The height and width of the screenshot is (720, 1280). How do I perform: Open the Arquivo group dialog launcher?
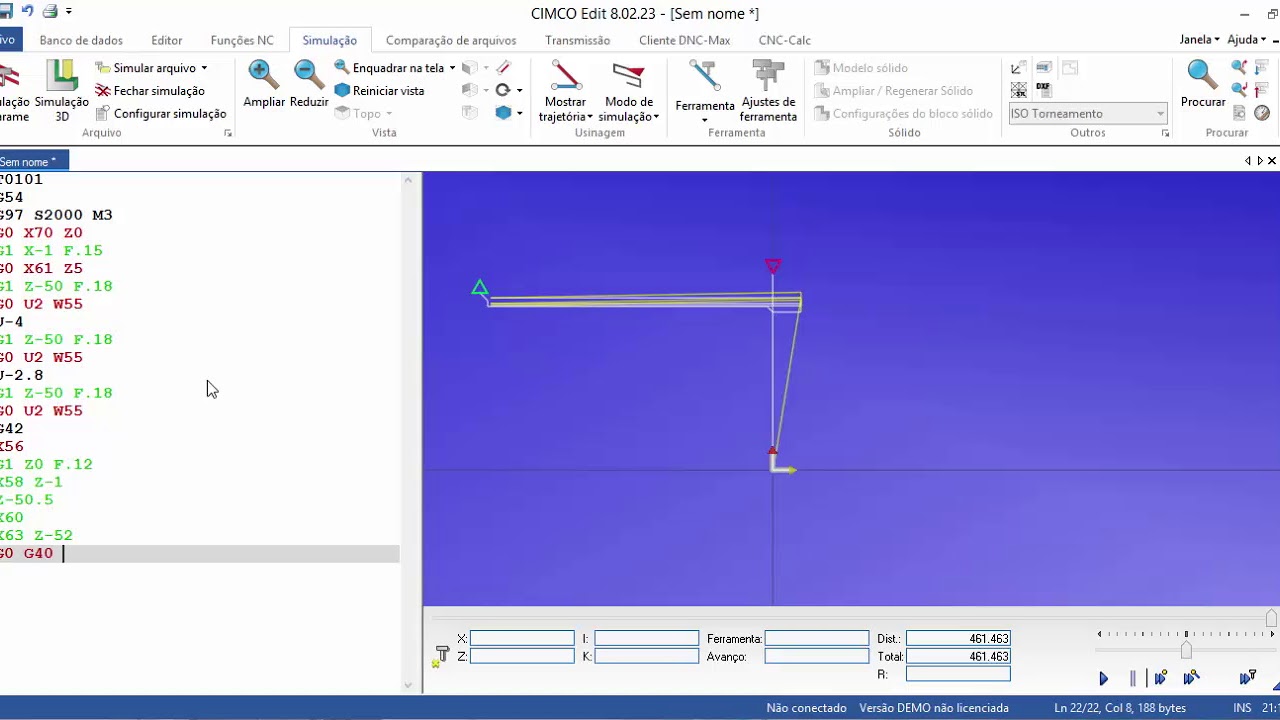(x=228, y=133)
